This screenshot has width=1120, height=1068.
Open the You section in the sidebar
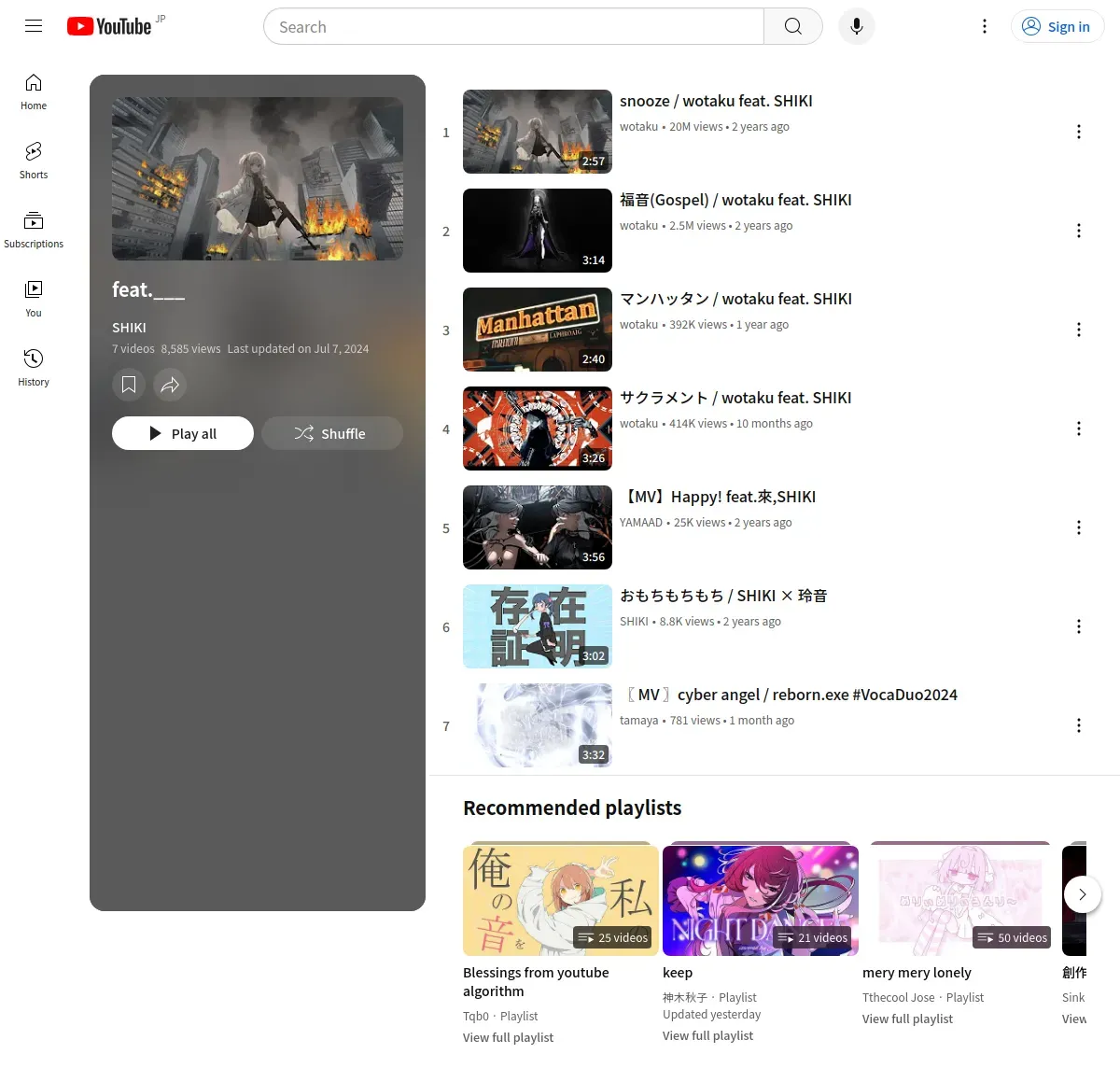point(34,300)
